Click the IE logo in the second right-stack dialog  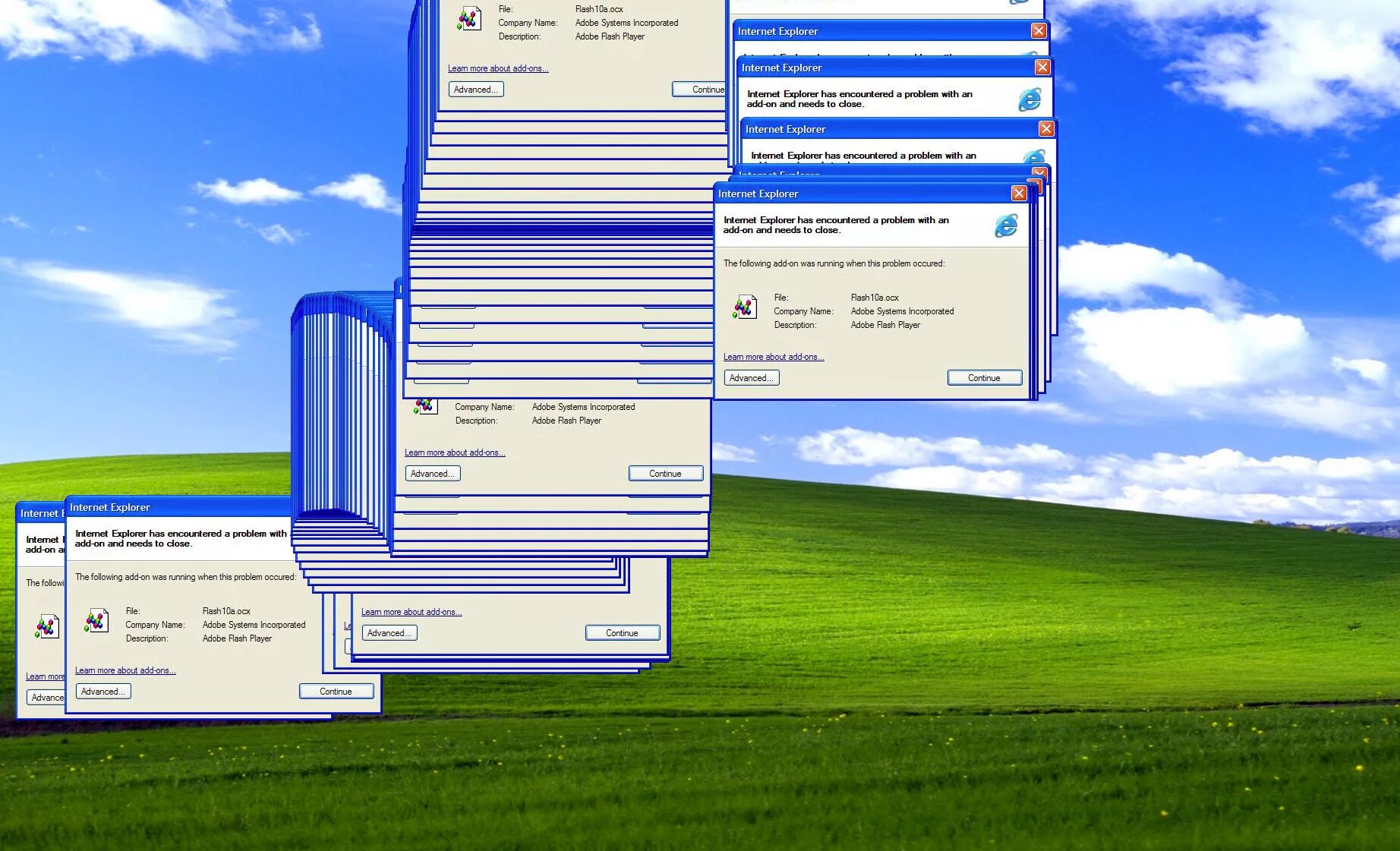pyautogui.click(x=1030, y=99)
